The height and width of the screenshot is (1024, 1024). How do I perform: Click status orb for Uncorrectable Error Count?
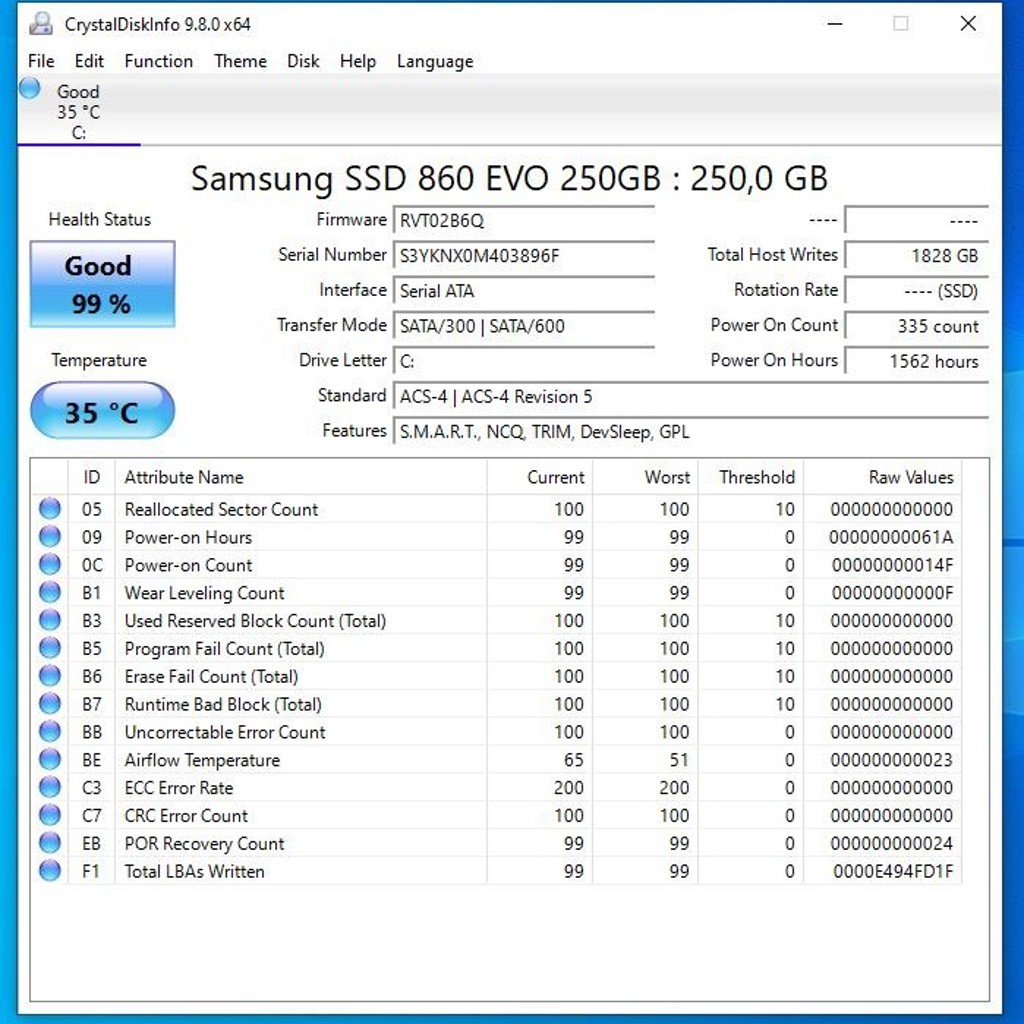(50, 731)
